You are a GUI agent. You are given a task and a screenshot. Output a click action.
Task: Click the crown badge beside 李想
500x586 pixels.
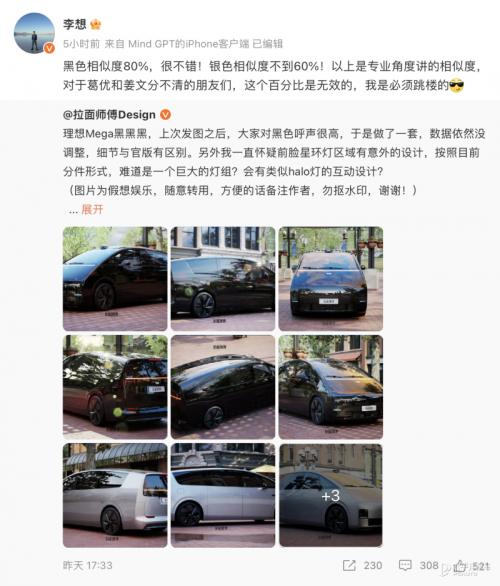coord(95,25)
